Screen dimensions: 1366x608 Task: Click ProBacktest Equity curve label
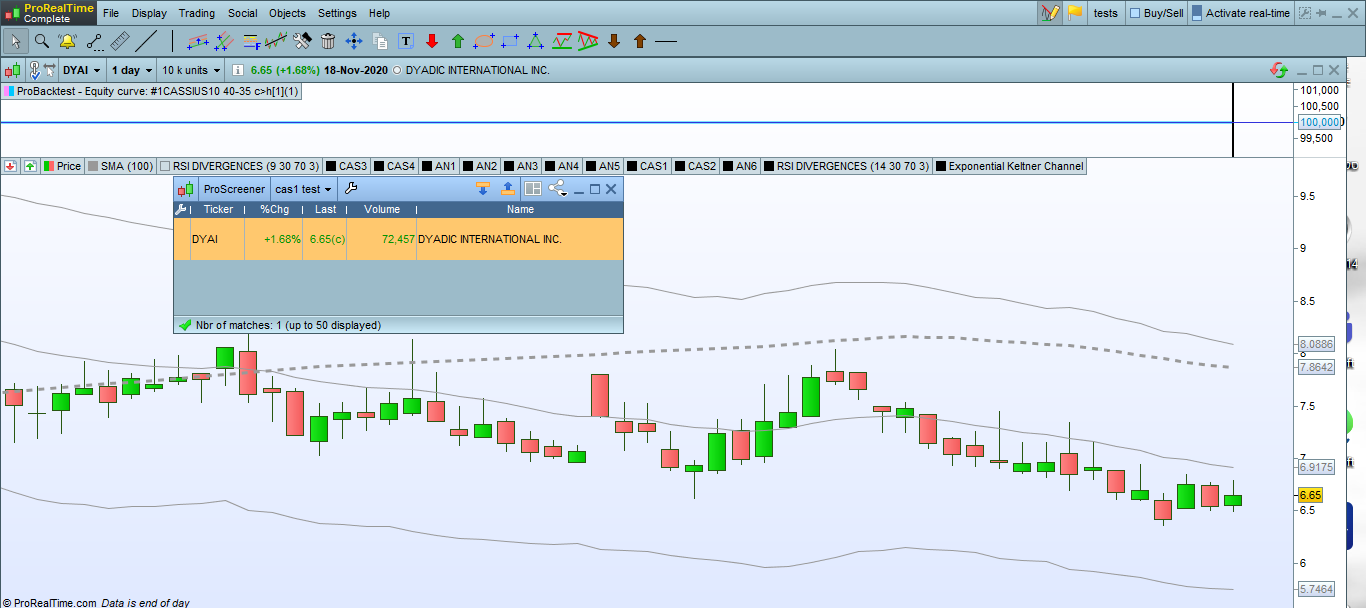[x=150, y=91]
